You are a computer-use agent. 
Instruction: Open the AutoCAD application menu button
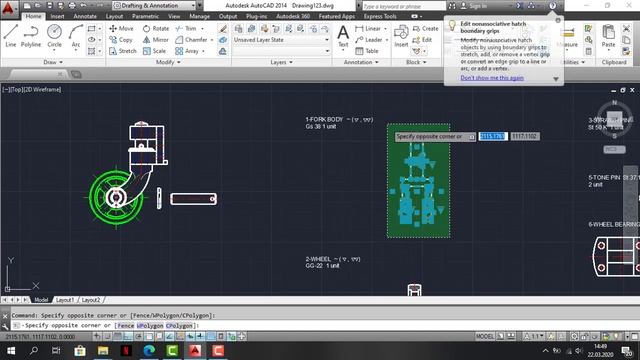9,8
